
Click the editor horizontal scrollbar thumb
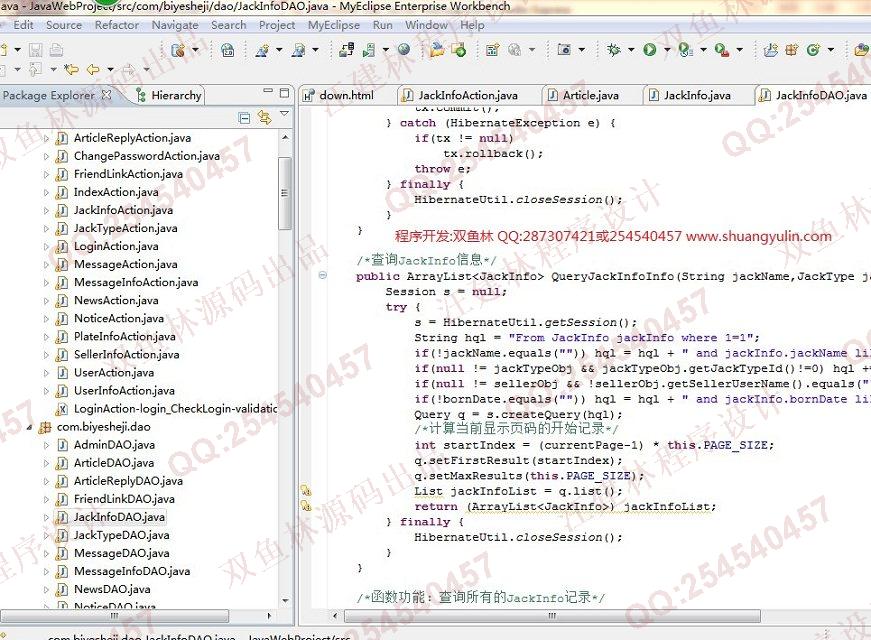coord(552,616)
